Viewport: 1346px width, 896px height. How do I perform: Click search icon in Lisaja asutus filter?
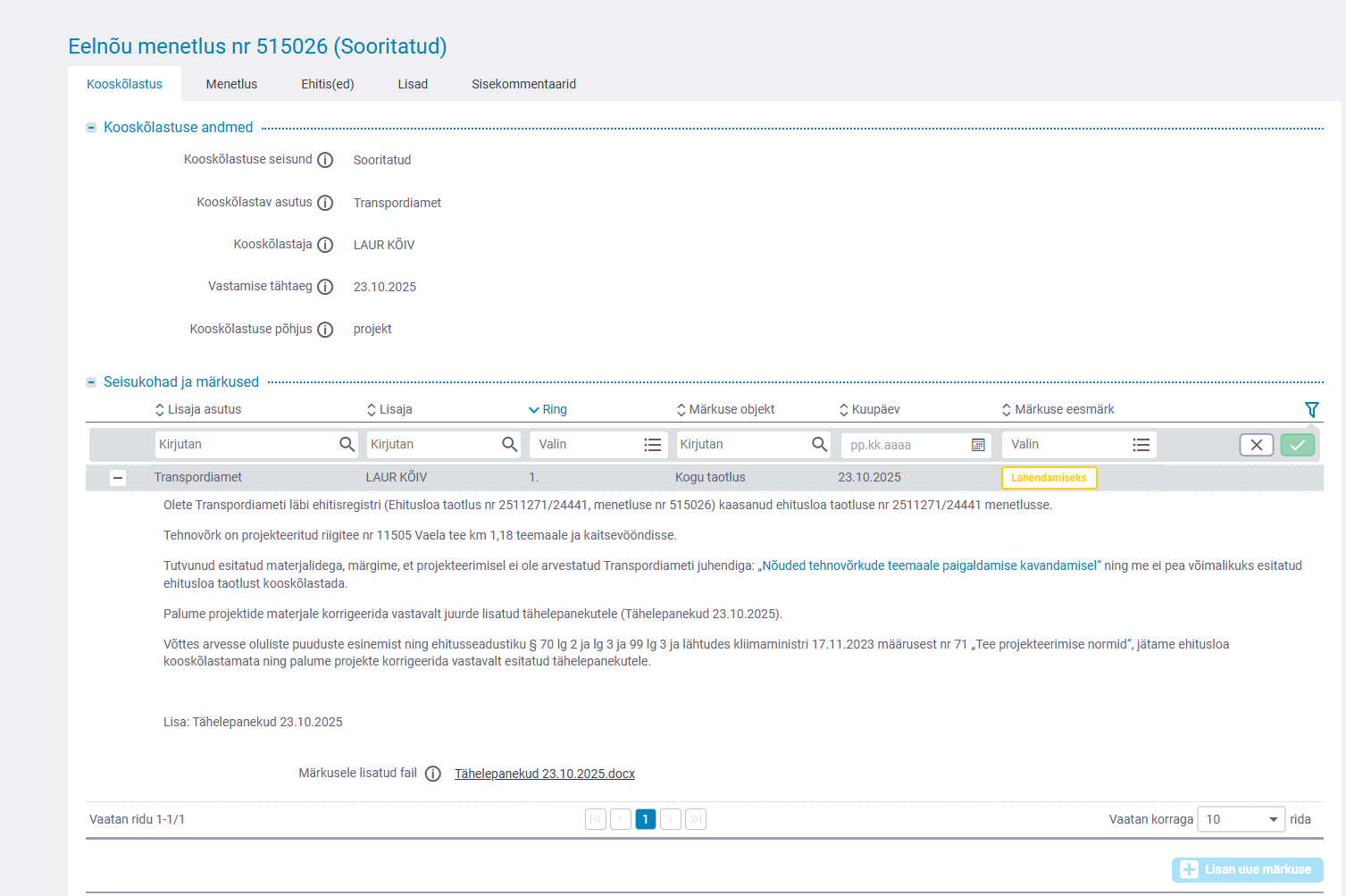tap(347, 444)
